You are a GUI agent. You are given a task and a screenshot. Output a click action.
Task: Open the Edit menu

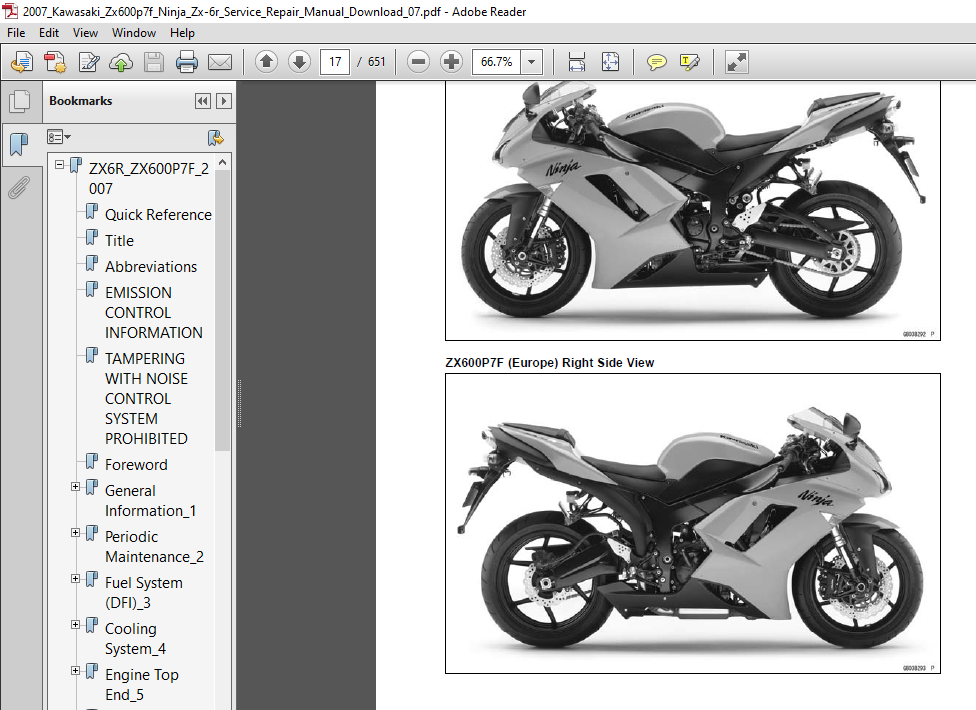[49, 33]
